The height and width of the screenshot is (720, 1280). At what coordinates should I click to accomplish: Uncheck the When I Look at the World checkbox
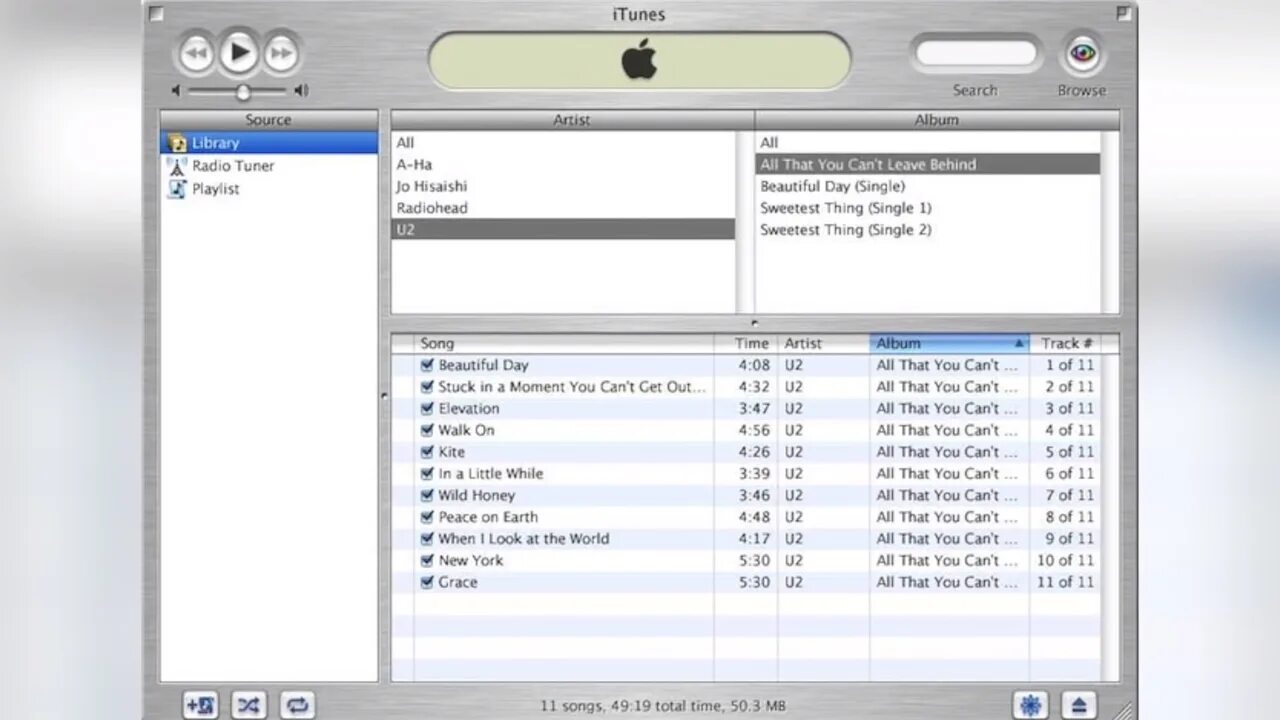pyautogui.click(x=427, y=539)
